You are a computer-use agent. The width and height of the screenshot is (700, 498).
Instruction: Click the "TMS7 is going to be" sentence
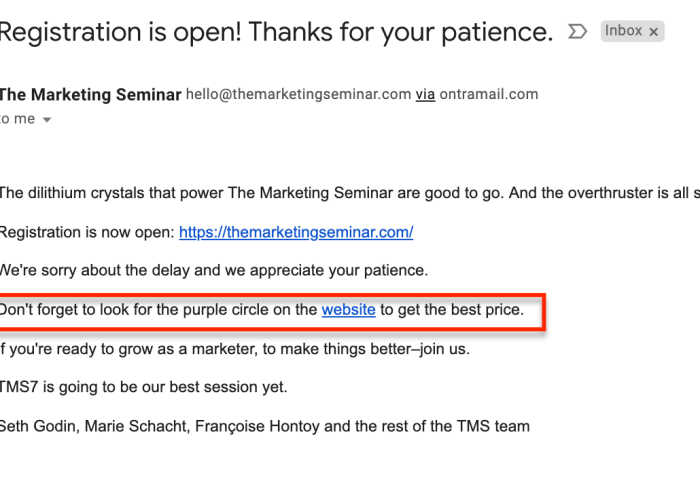click(144, 387)
